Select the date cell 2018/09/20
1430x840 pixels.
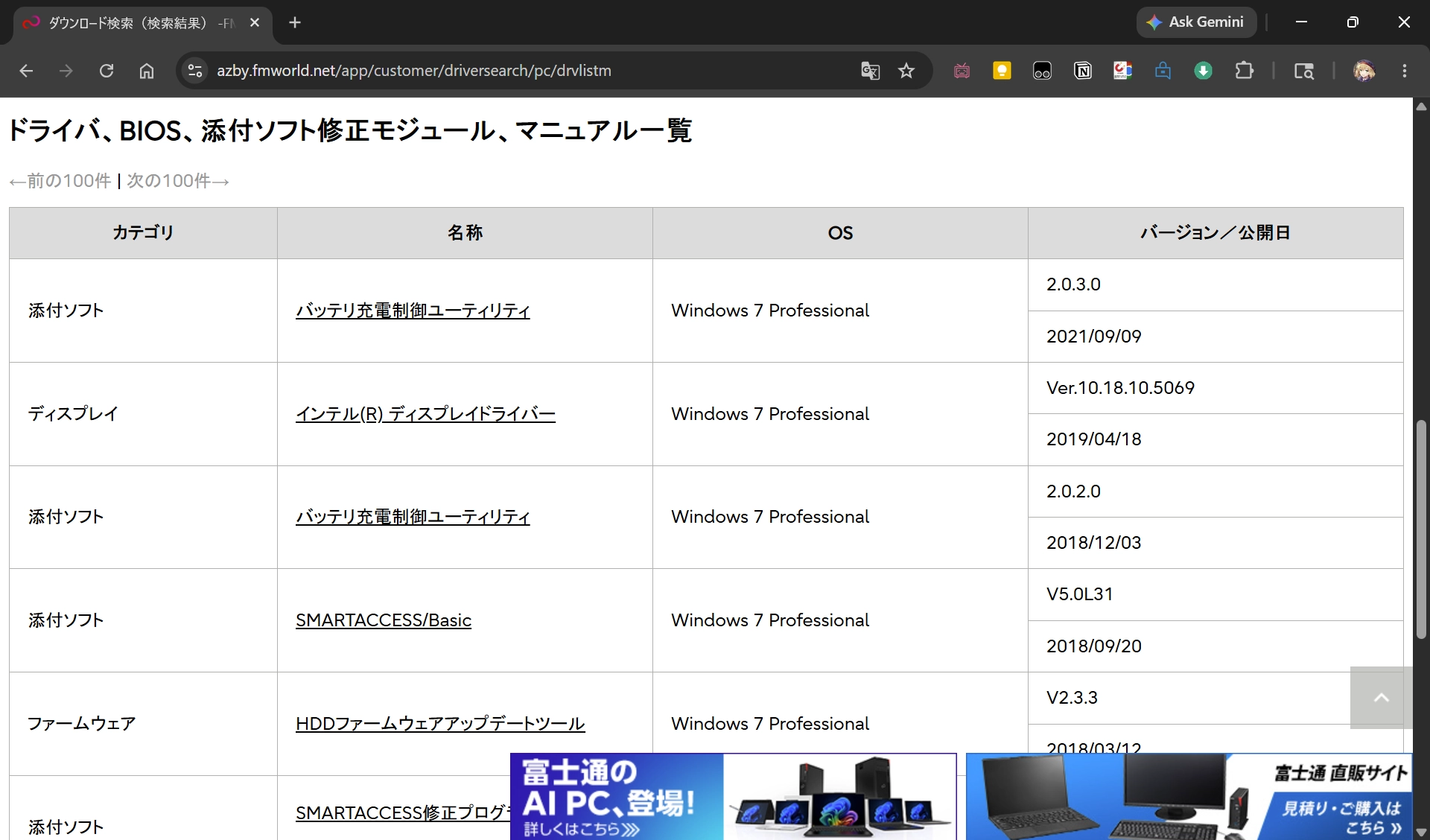pyautogui.click(x=1215, y=646)
